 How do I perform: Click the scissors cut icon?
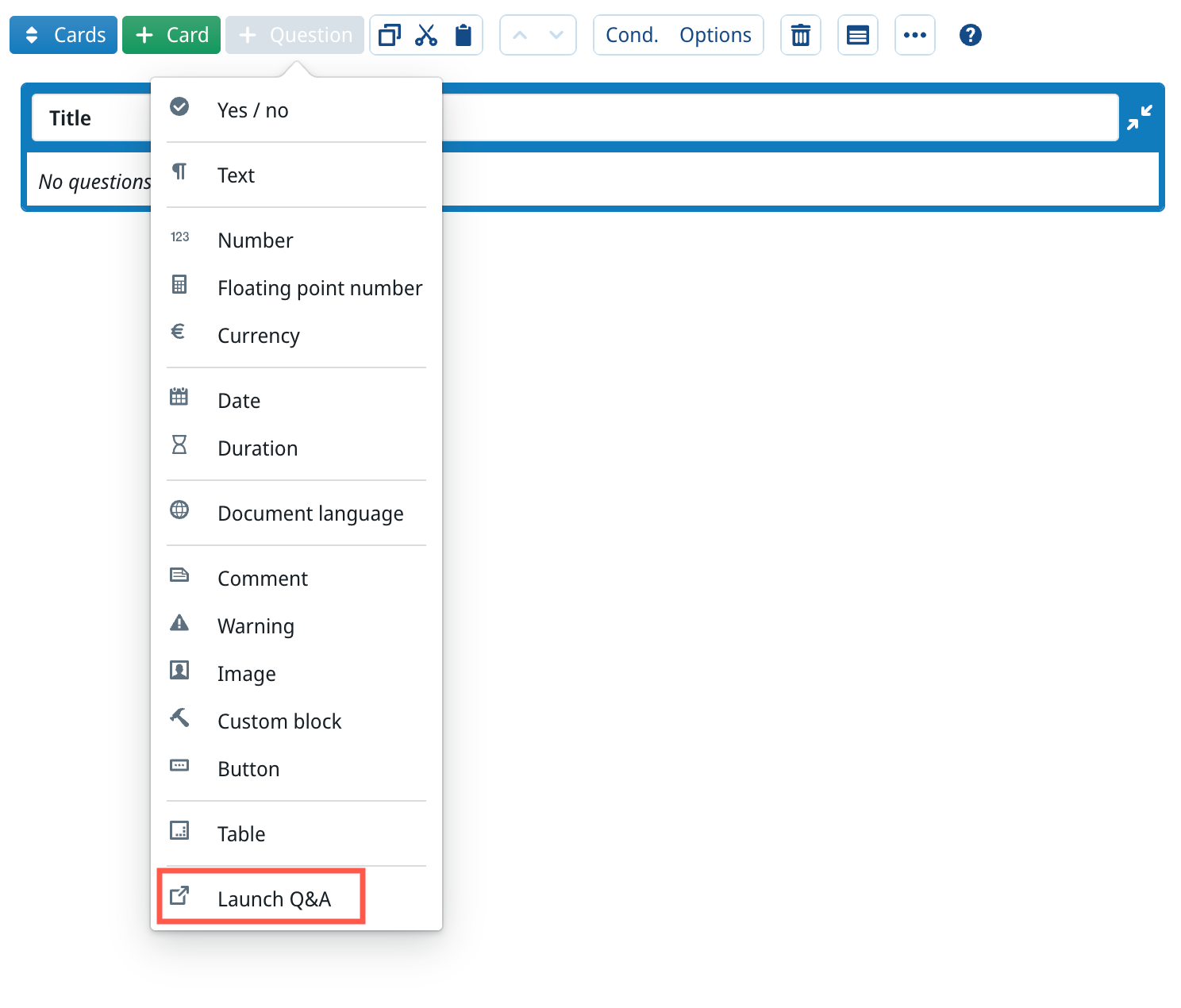click(426, 35)
